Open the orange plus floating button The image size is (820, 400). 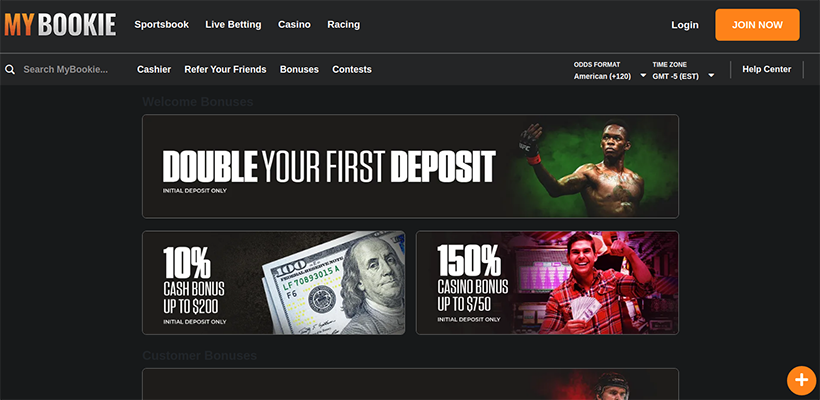point(801,380)
